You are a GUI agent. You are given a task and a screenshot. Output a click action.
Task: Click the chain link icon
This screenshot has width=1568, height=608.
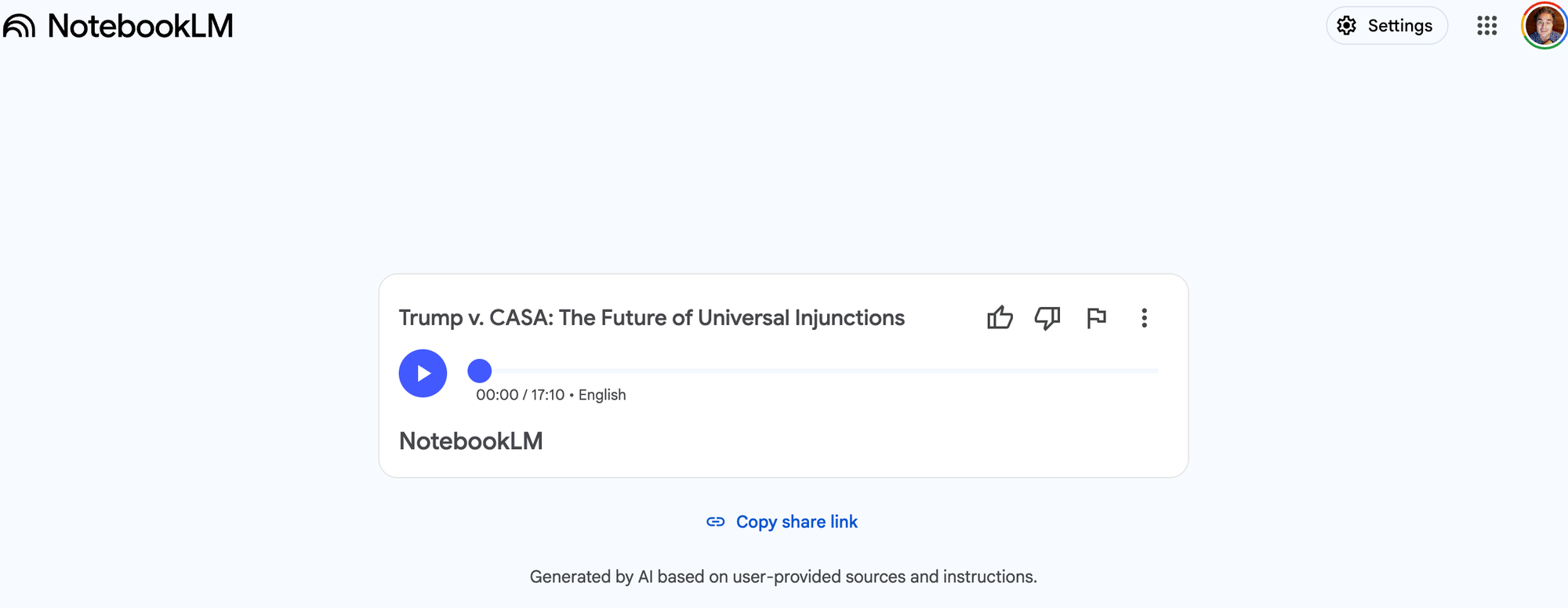[715, 522]
